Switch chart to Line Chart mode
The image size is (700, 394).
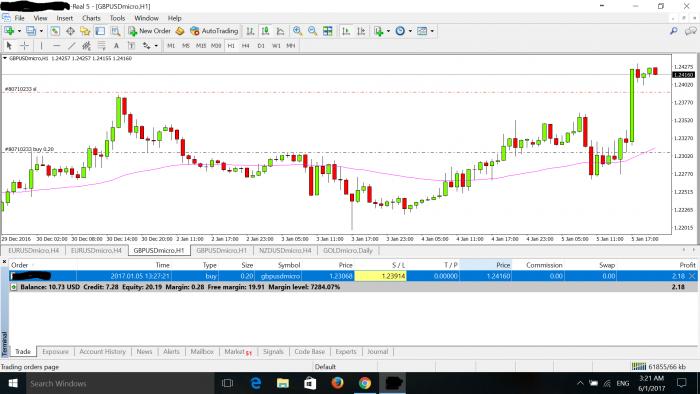(280, 31)
